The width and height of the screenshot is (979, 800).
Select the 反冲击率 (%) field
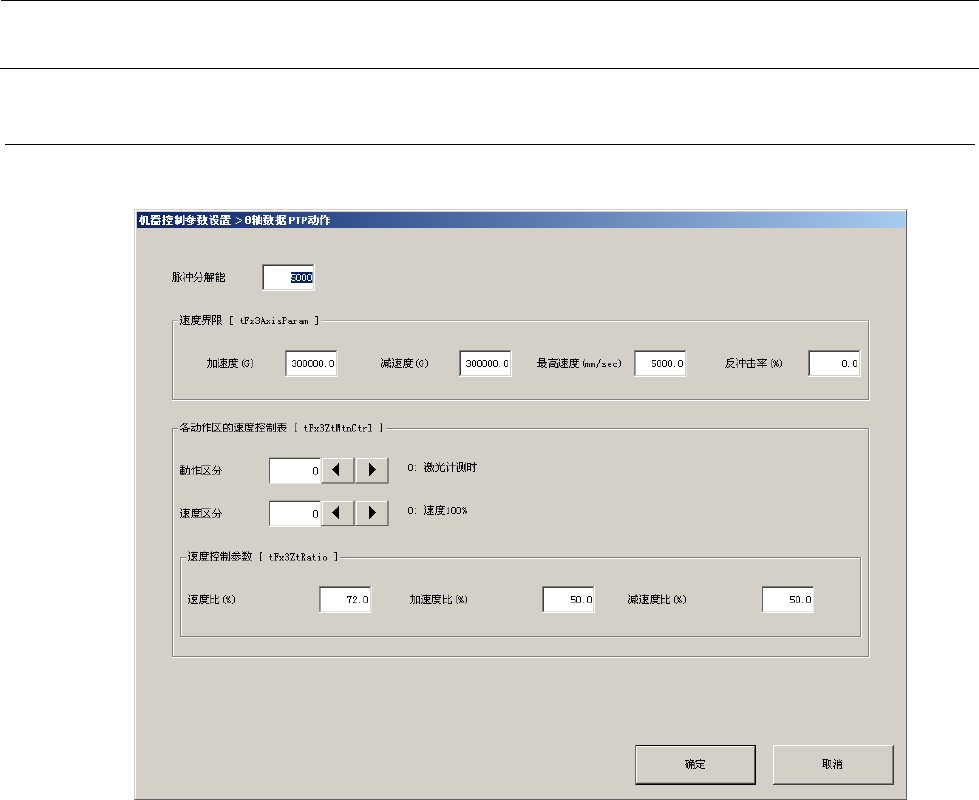(x=834, y=364)
